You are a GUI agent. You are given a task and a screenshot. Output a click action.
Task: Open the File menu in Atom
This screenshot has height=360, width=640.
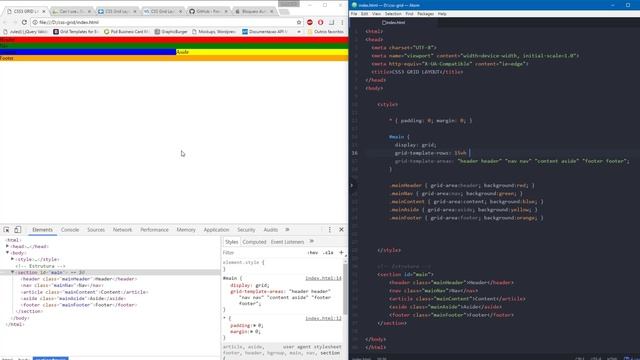click(x=354, y=14)
